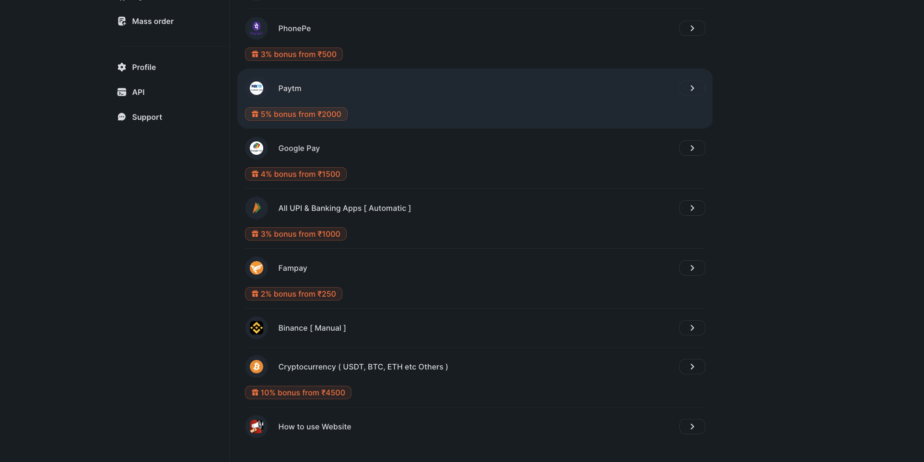Select the 5% bonus from ₹2000 badge
The height and width of the screenshot is (462, 924).
pyautogui.click(x=296, y=114)
